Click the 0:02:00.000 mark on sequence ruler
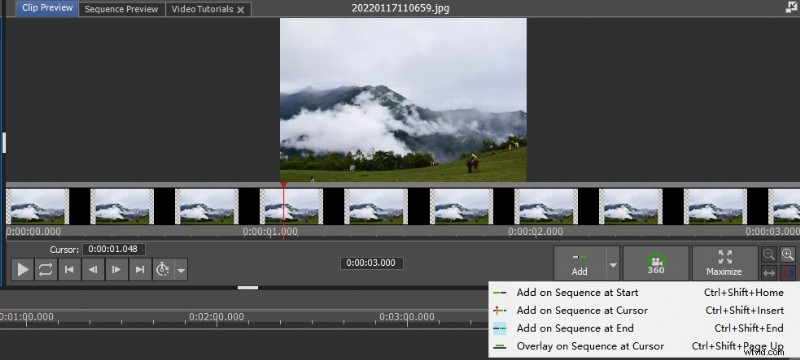800x360 pixels. point(216,317)
